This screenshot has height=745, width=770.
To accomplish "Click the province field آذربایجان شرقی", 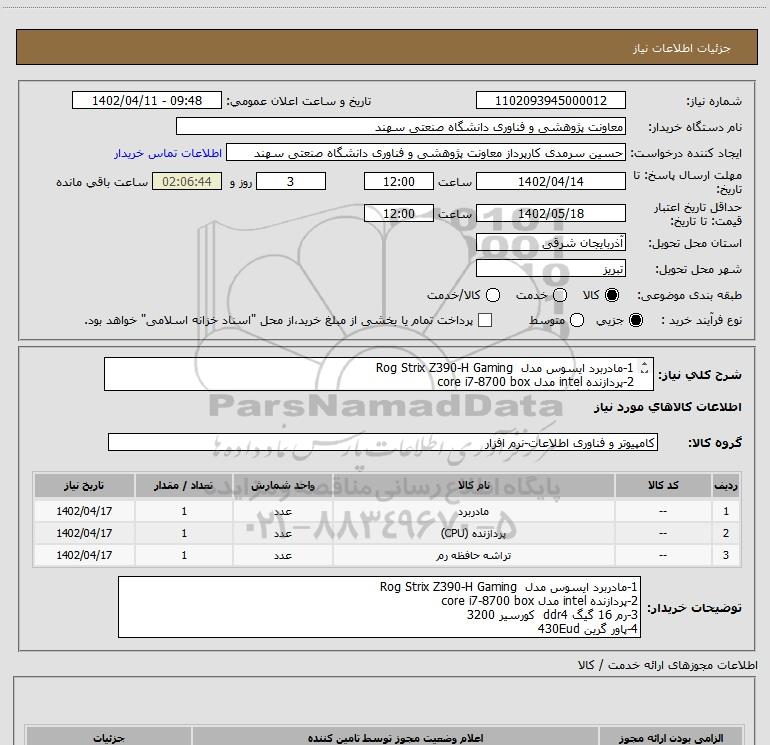I will (550, 243).
